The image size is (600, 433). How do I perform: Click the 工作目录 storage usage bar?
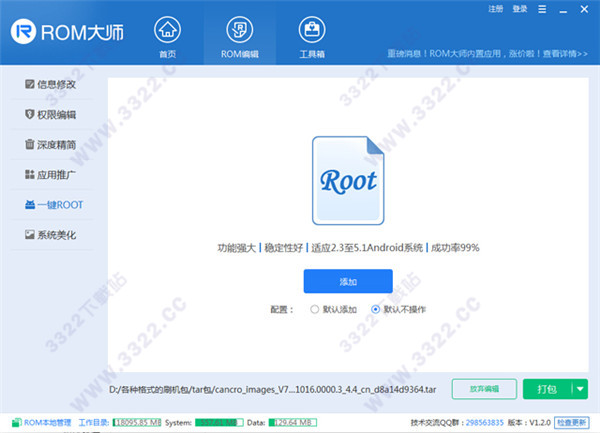pos(137,423)
